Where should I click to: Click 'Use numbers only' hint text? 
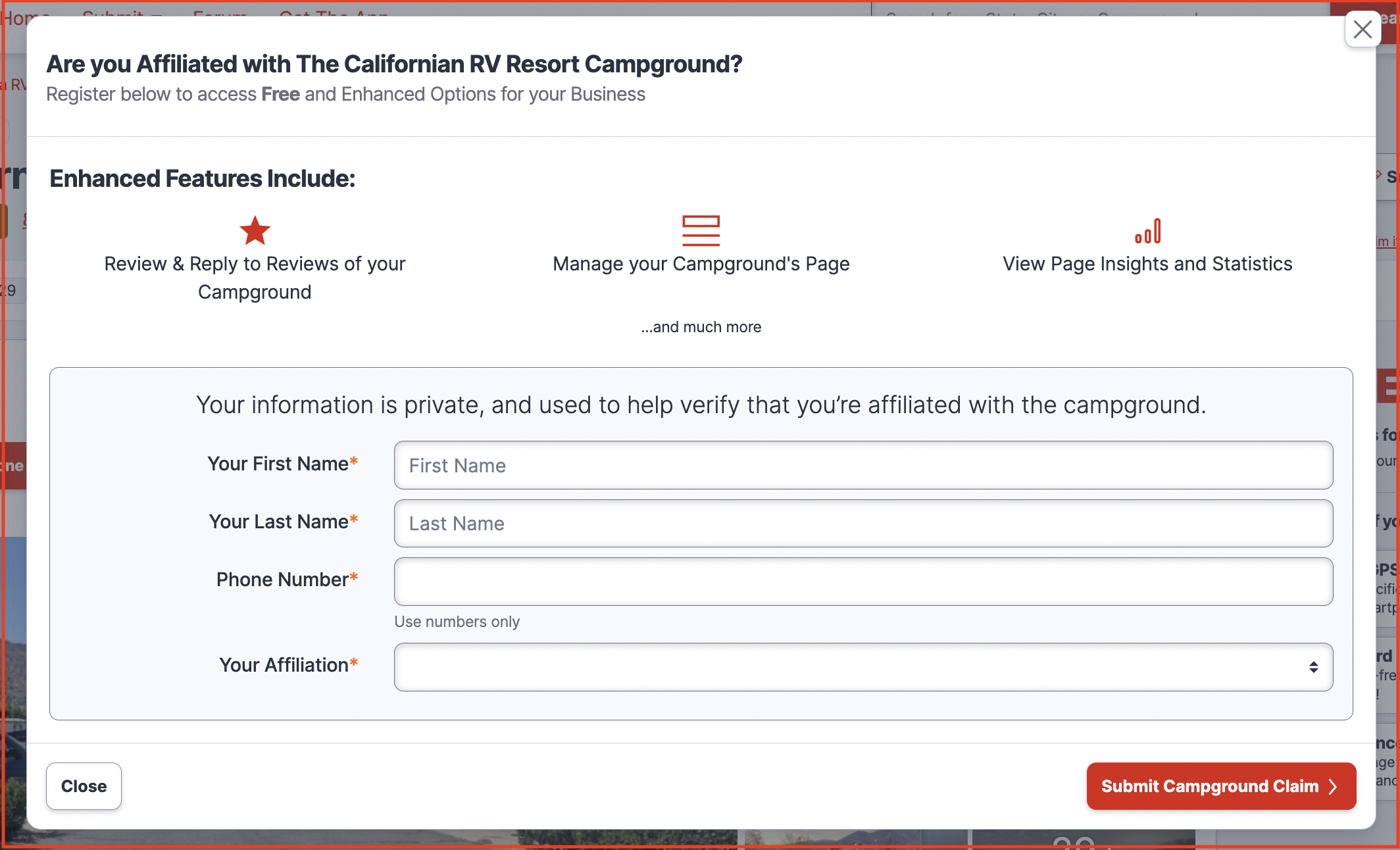457,622
